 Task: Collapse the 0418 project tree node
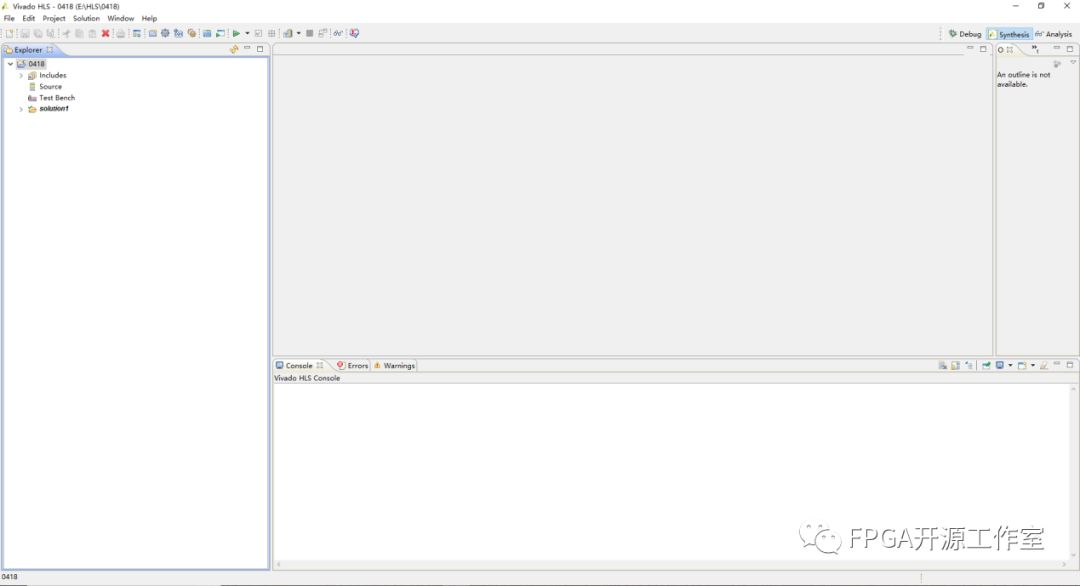tap(10, 64)
